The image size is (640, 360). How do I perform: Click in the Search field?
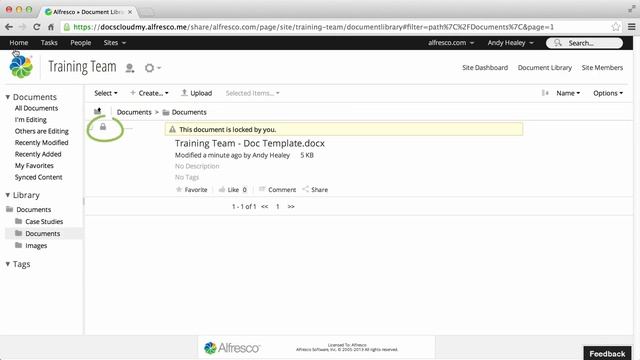[584, 43]
